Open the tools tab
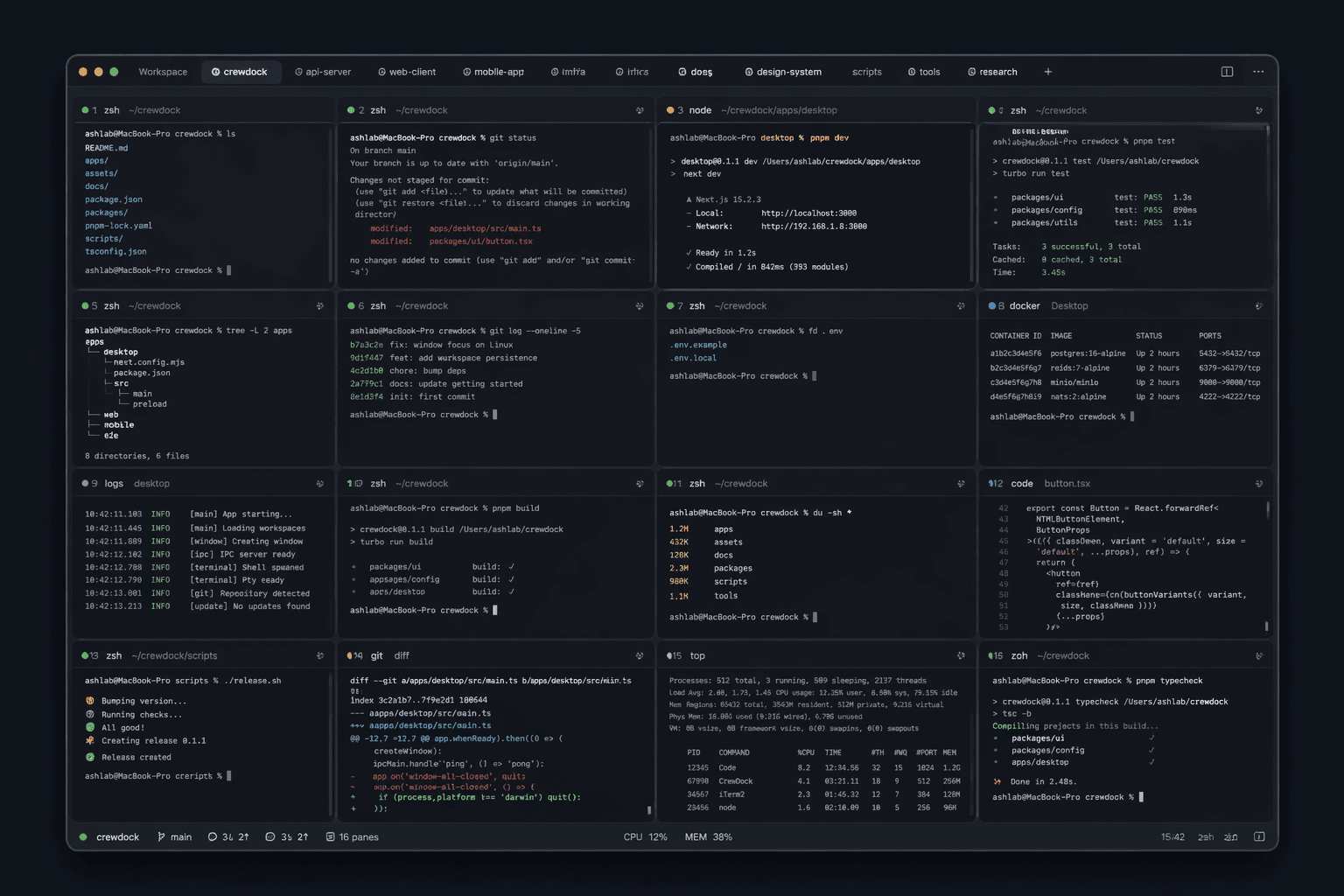The height and width of the screenshot is (896, 1344). (x=924, y=72)
